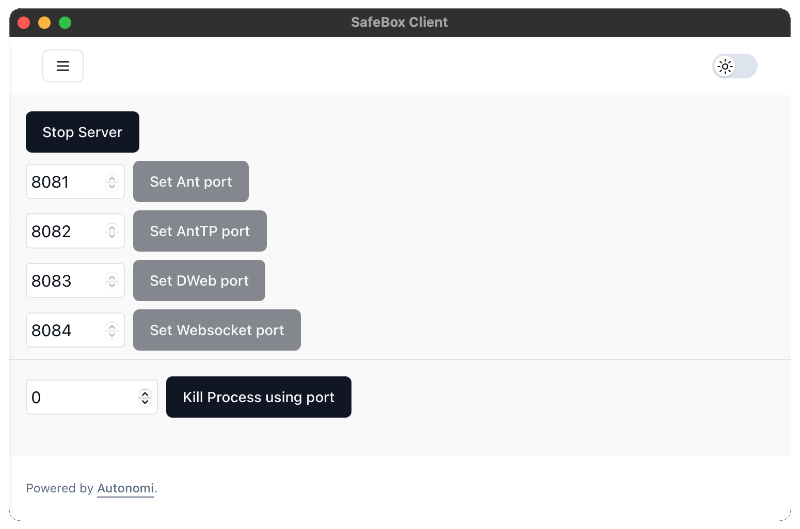Click stepper arrows on kill-port field

point(145,397)
